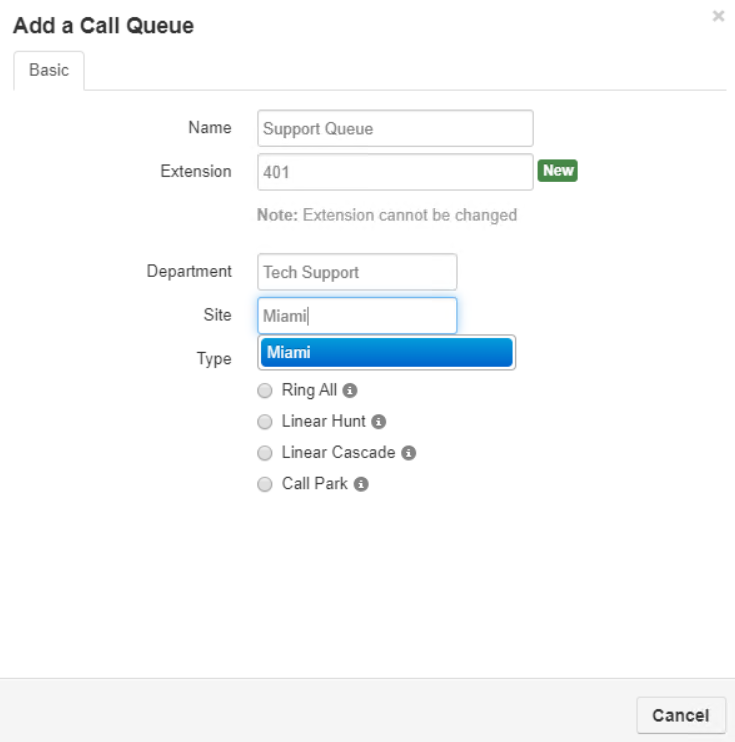Switch to the Basic tab
Image resolution: width=735 pixels, height=742 pixels.
[49, 71]
